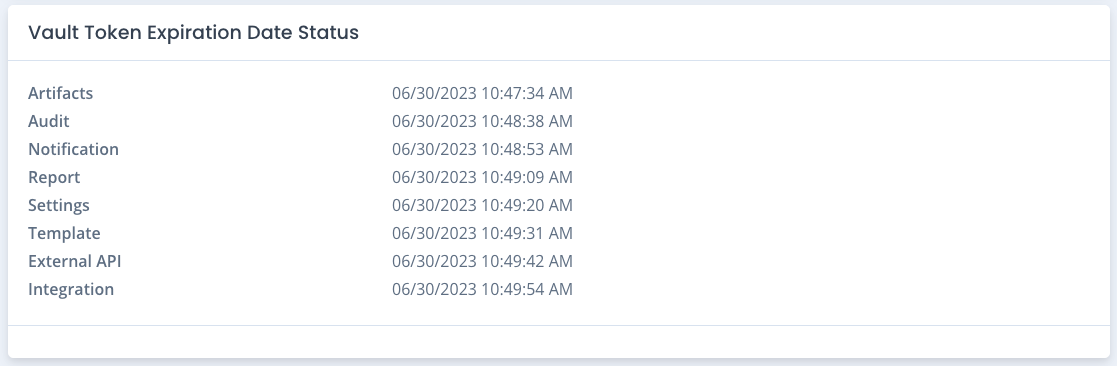1117x366 pixels.
Task: Click Audit expiration date 10:48:38 AM
Action: click(482, 121)
